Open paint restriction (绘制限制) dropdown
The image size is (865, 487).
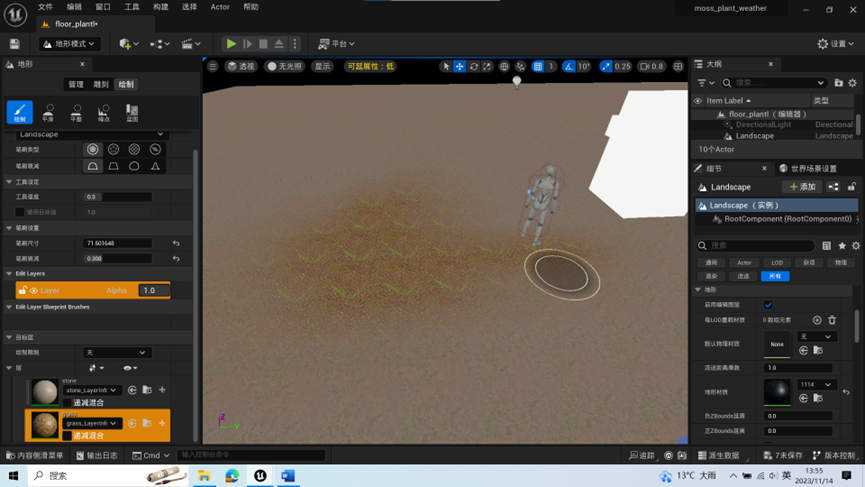pyautogui.click(x=116, y=352)
